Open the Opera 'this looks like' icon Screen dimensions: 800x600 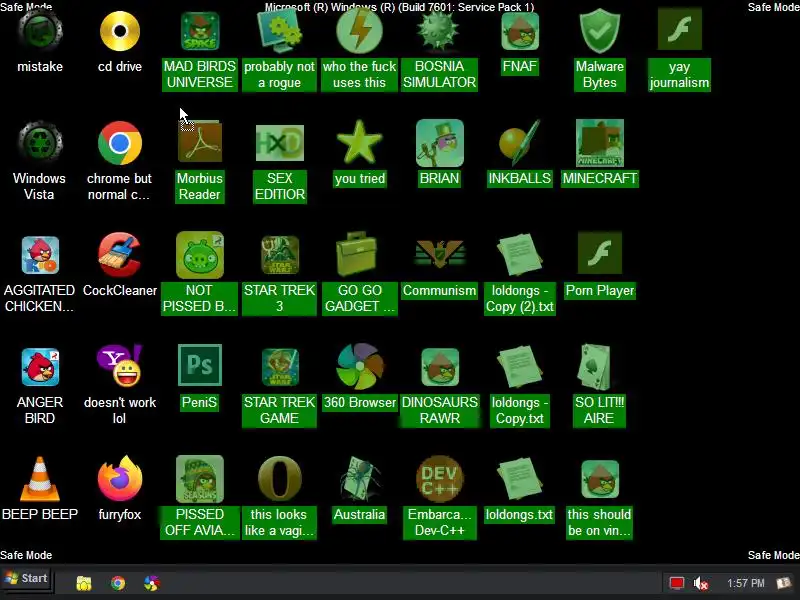tap(280, 478)
